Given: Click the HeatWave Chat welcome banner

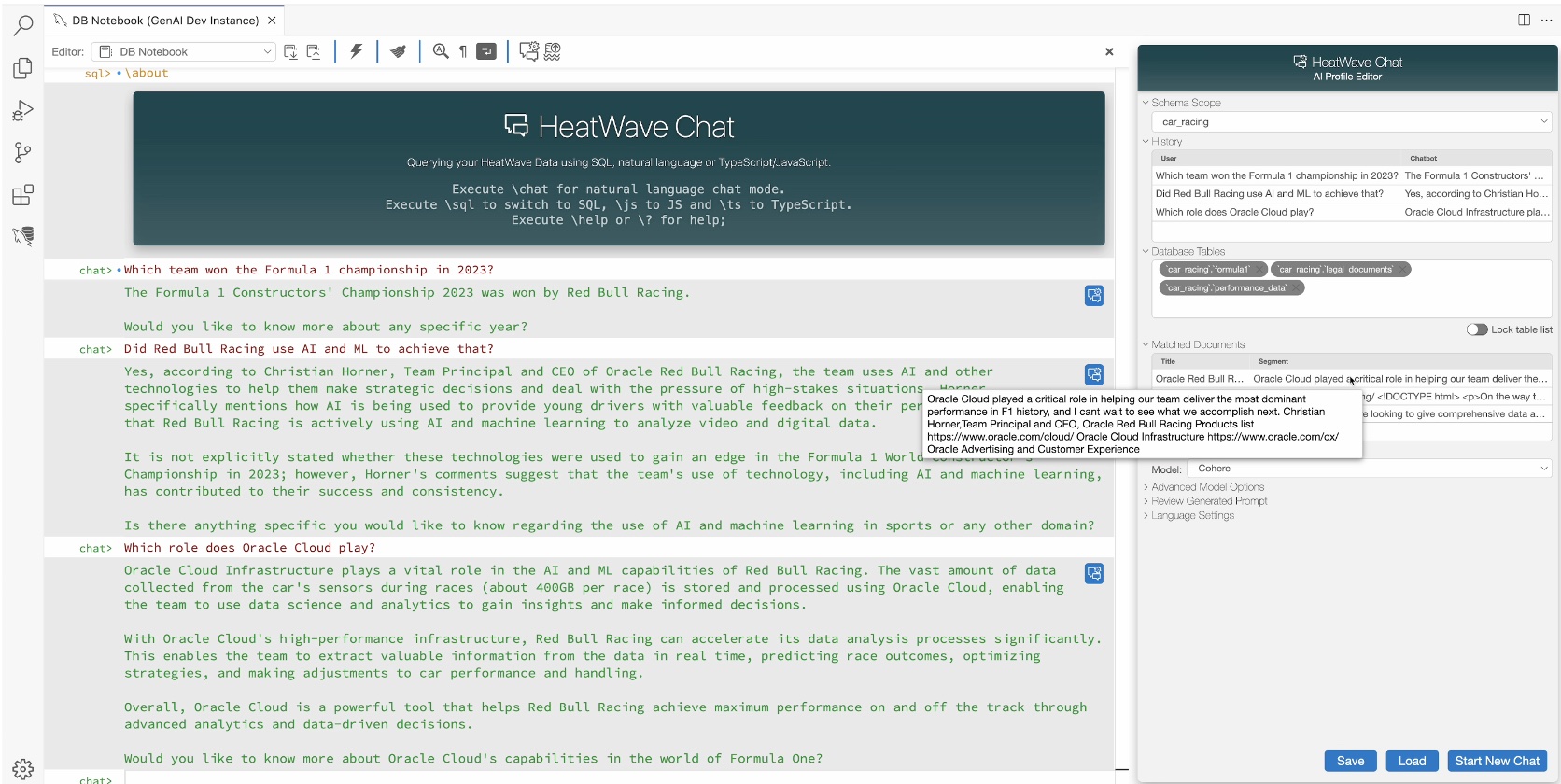Looking at the screenshot, I should click(619, 169).
